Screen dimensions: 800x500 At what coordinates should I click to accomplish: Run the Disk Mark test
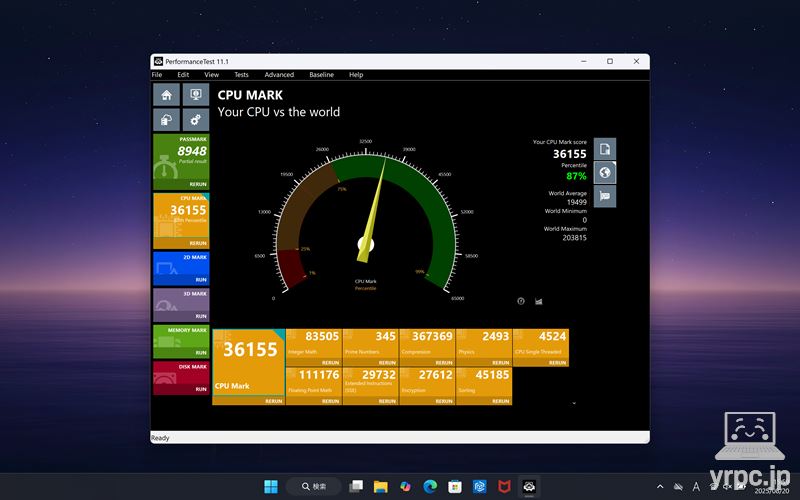[x=201, y=389]
